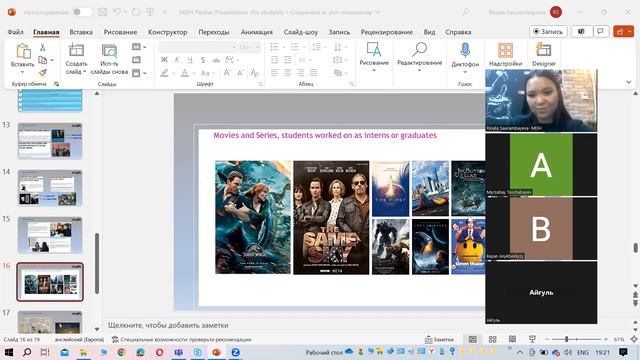
Task: Expand the Вставить paste dropdown arrow
Action: coord(22,72)
